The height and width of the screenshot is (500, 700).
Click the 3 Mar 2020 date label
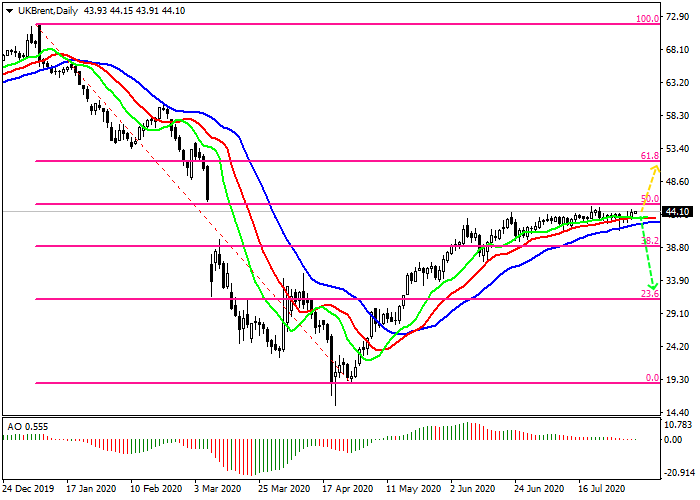217,489
